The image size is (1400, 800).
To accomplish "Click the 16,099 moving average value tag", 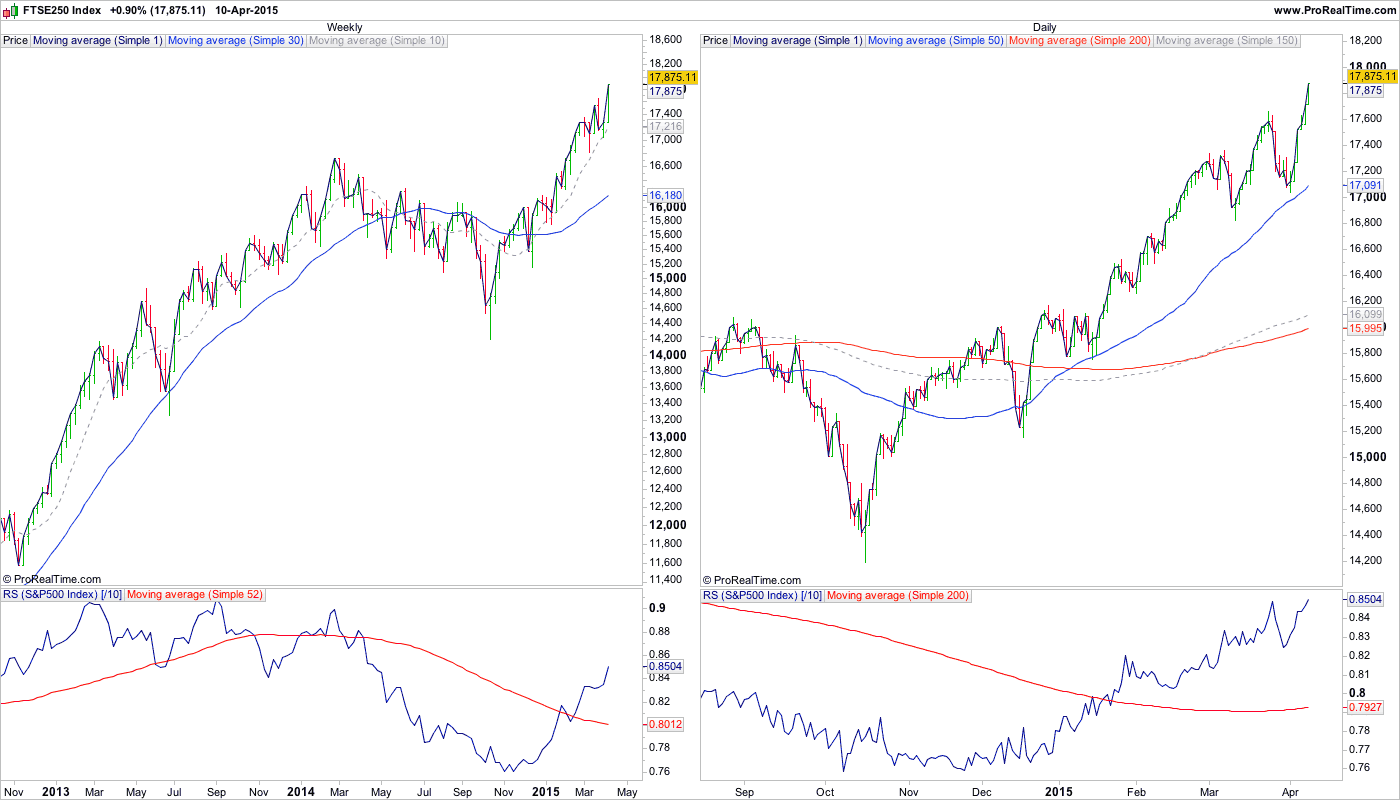I will [1366, 314].
